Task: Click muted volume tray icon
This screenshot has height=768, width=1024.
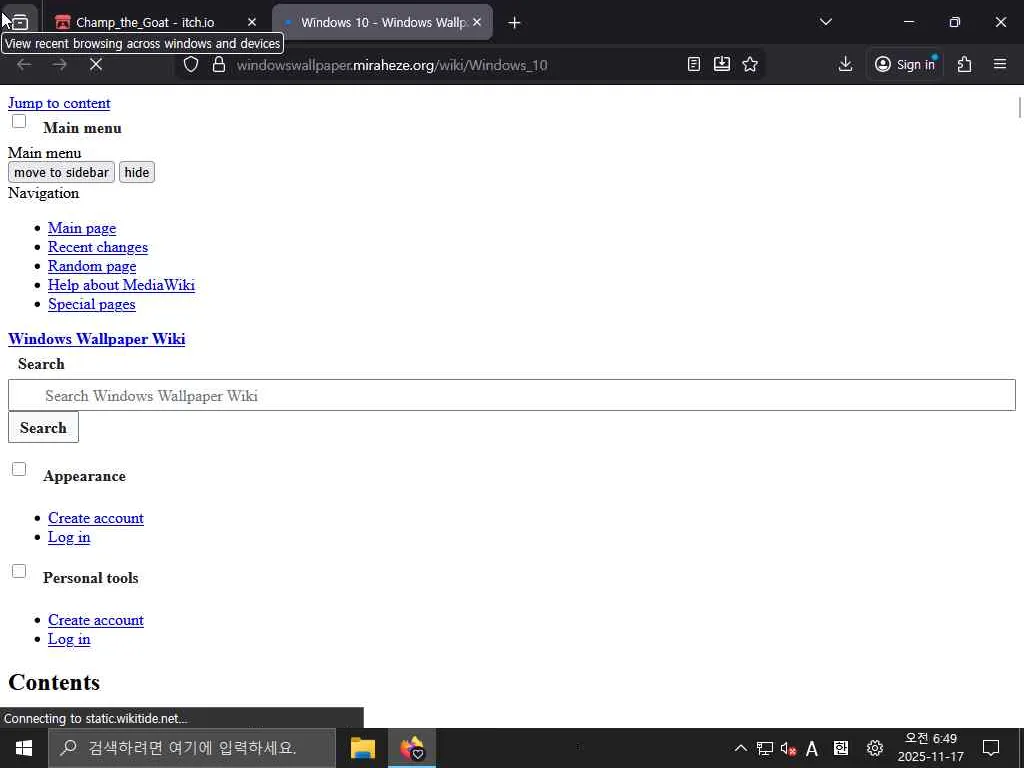Action: pos(788,748)
